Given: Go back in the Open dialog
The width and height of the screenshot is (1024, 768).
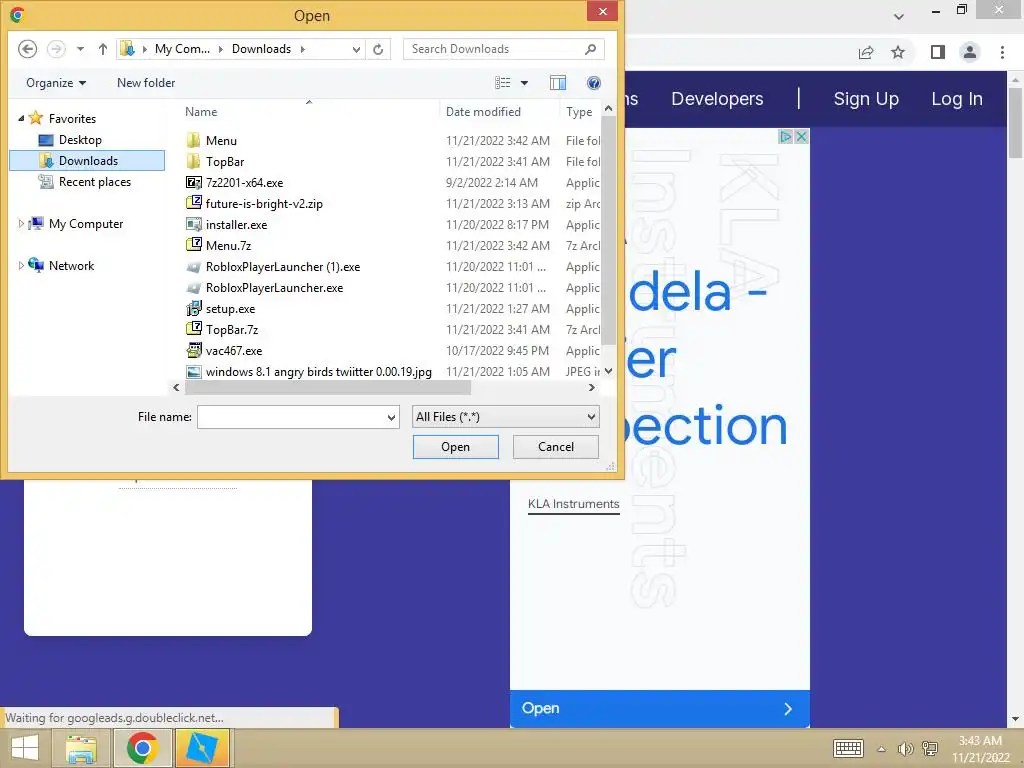Looking at the screenshot, I should [x=27, y=49].
